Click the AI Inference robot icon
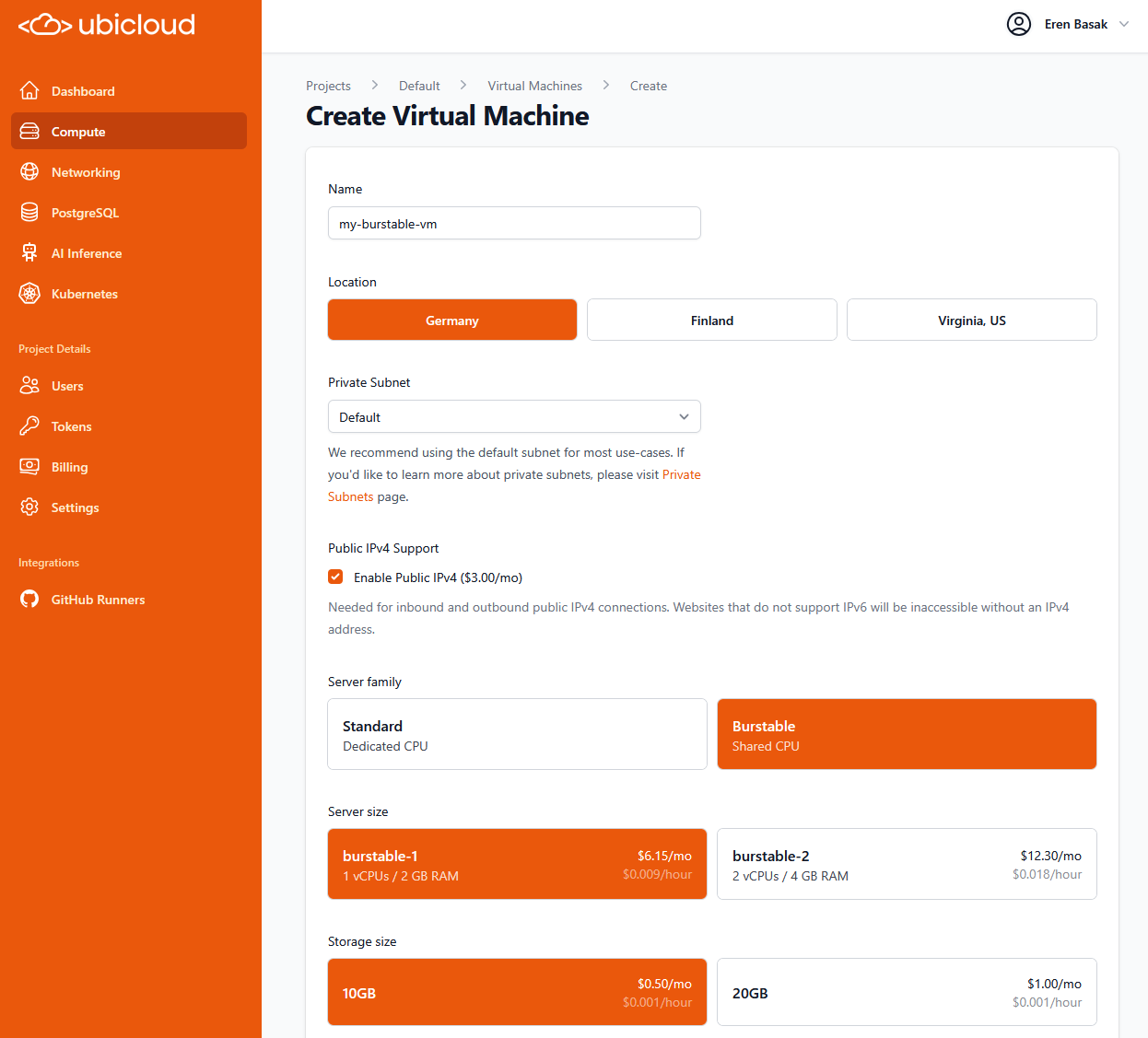 [29, 252]
